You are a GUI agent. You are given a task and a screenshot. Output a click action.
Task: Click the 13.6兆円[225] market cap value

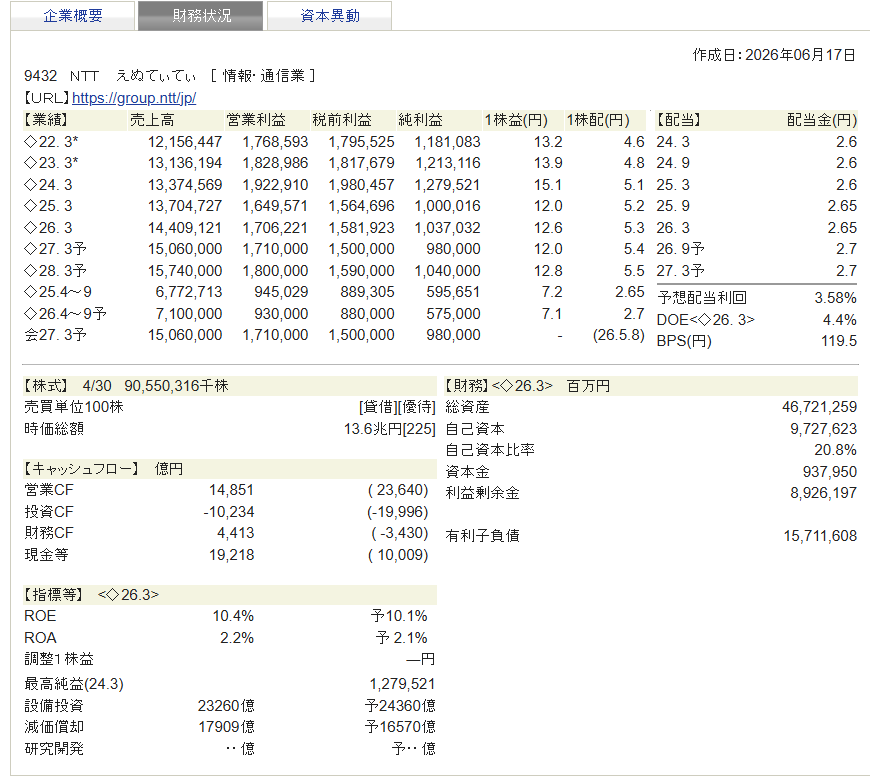point(390,429)
